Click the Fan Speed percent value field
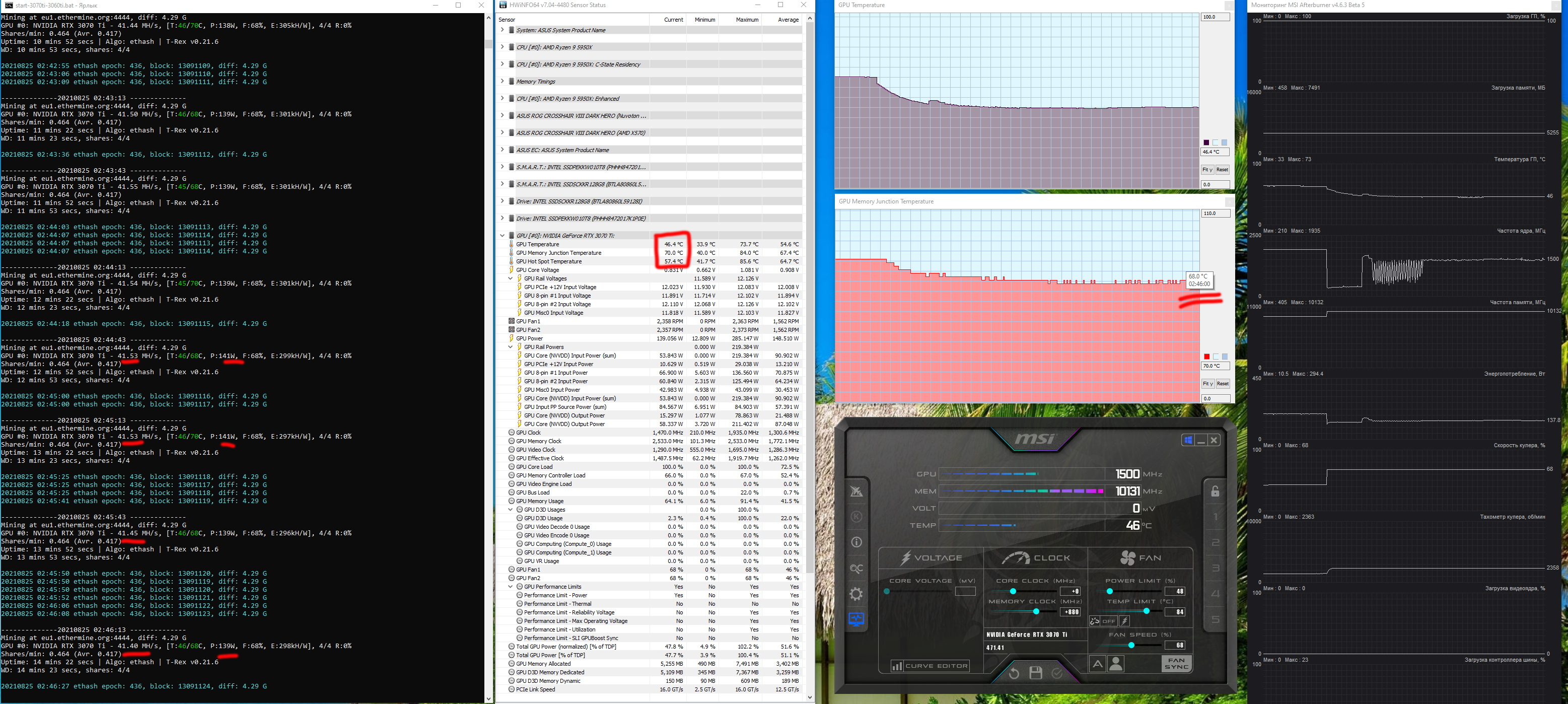1568x704 pixels. tap(1175, 645)
